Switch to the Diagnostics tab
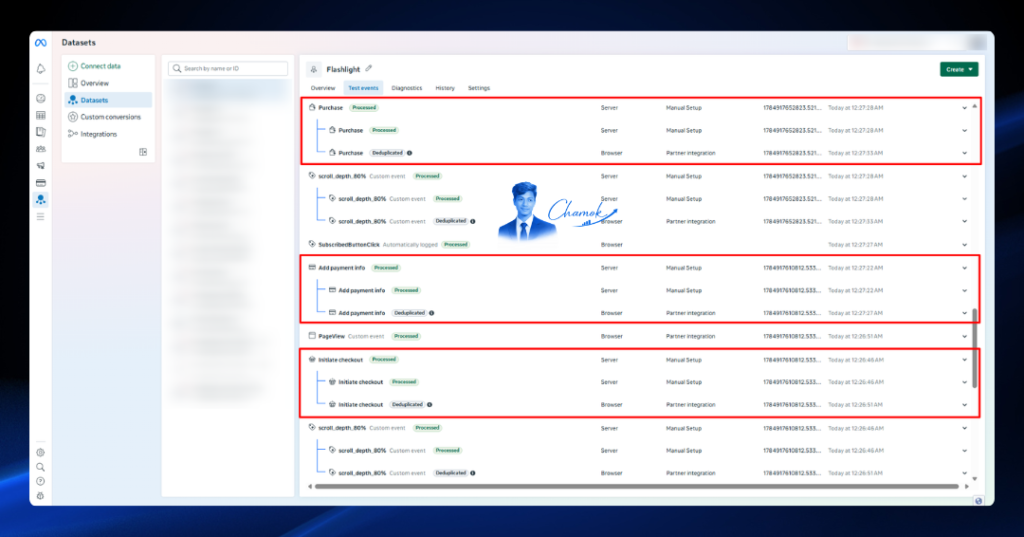This screenshot has height=537, width=1024. 407,88
